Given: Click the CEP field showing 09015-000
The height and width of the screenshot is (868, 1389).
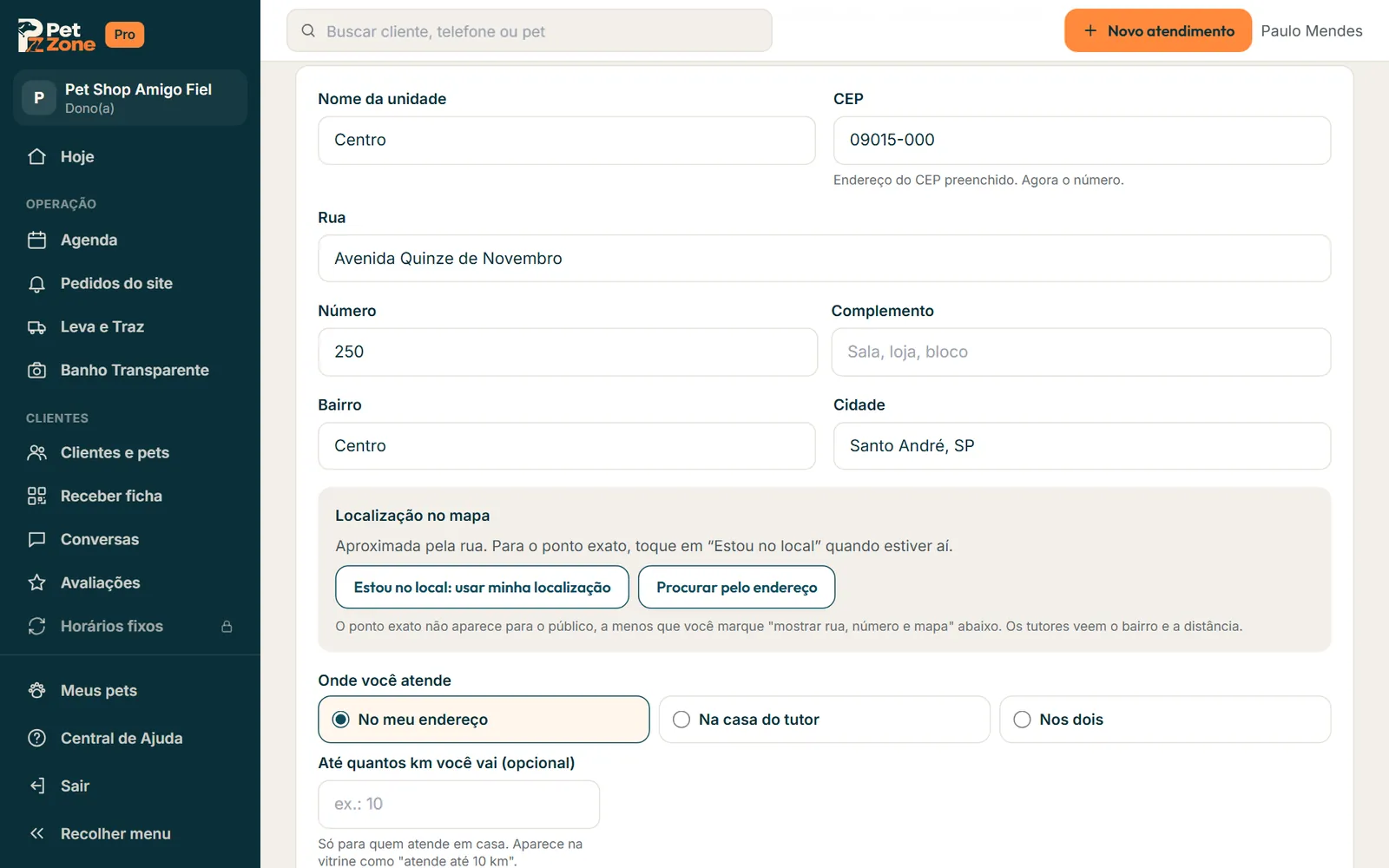Looking at the screenshot, I should [1082, 141].
